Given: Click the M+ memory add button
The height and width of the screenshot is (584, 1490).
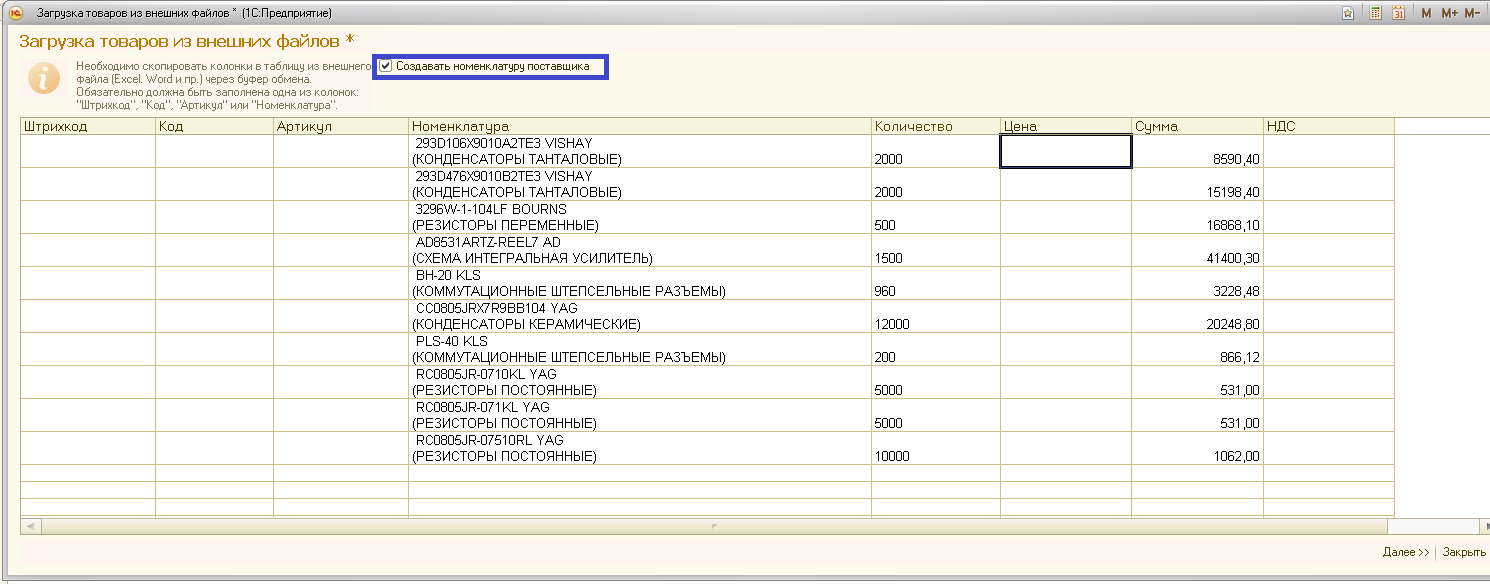Looking at the screenshot, I should [1449, 13].
